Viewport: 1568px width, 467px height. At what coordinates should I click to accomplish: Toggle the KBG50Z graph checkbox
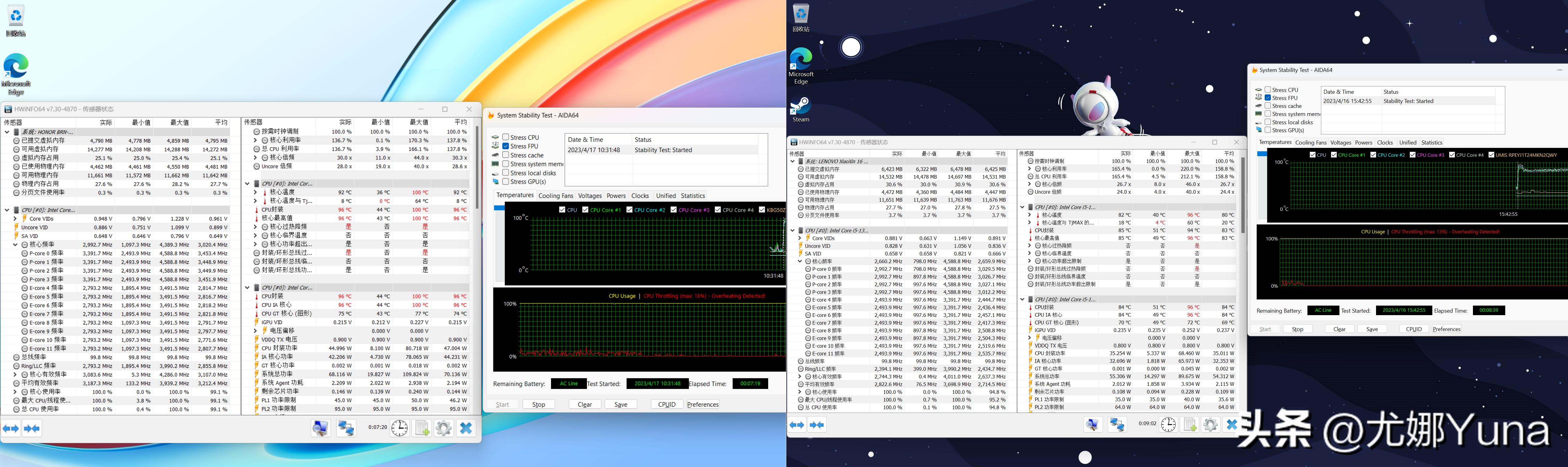coord(762,210)
